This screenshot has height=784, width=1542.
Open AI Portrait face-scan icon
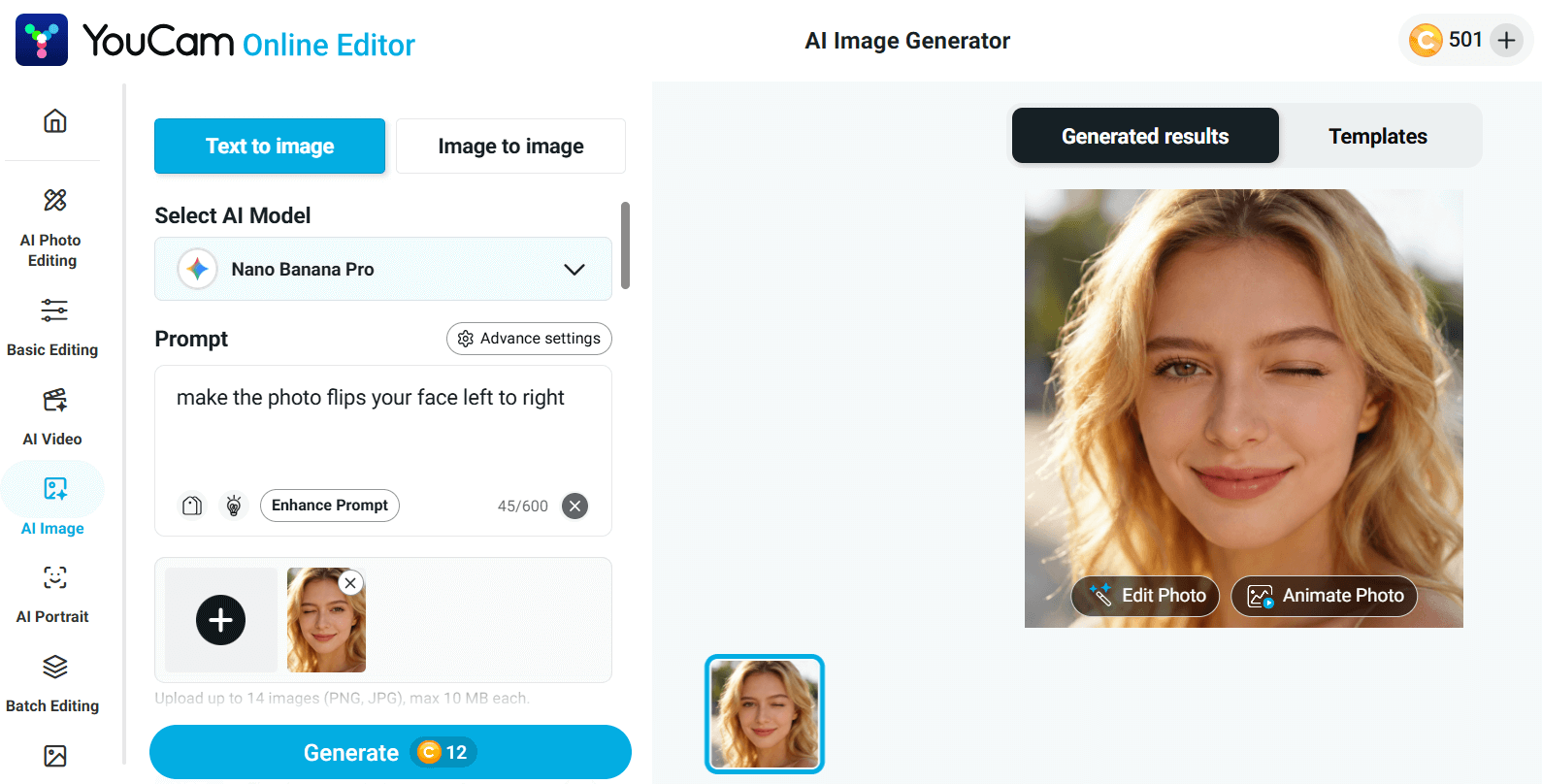coord(54,578)
